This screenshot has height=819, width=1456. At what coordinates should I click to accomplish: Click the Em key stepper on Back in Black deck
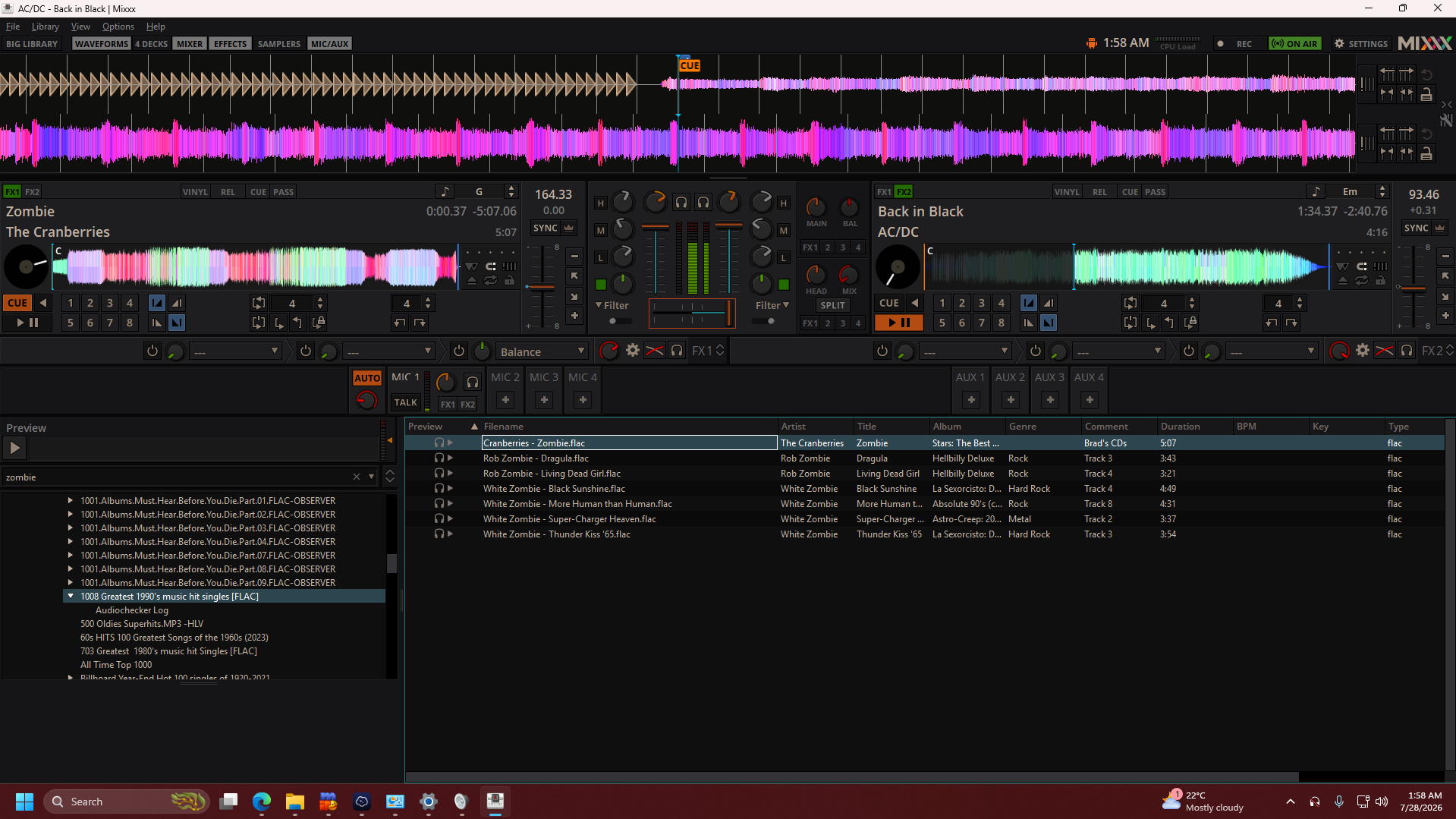[1382, 191]
